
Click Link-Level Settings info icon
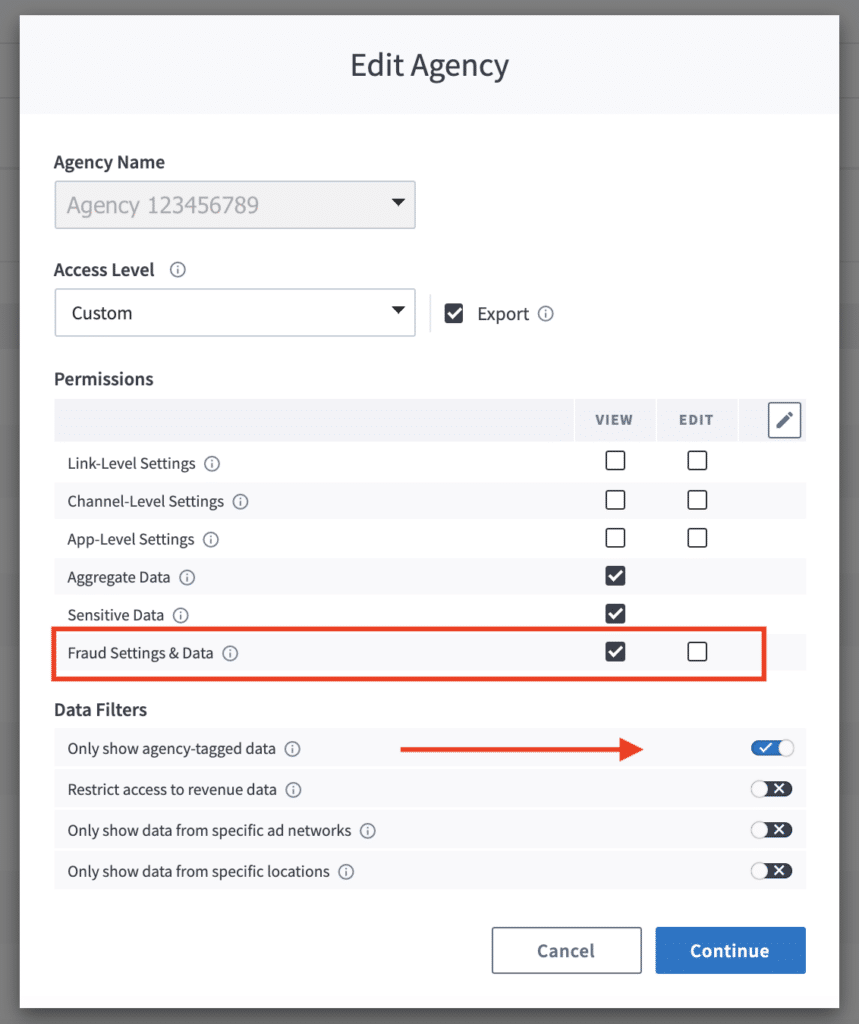coord(212,464)
